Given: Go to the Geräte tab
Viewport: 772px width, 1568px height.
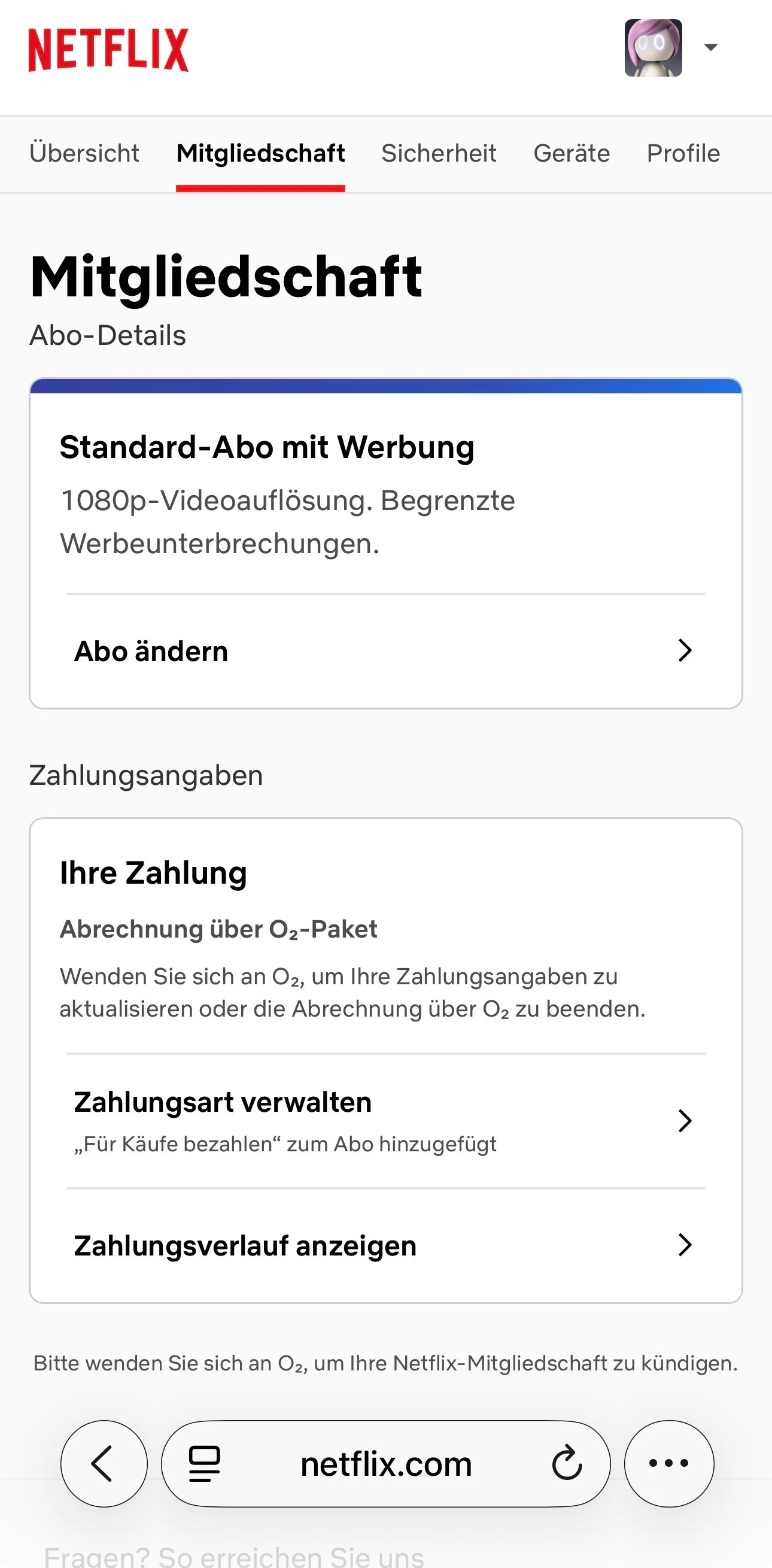Looking at the screenshot, I should pyautogui.click(x=572, y=153).
